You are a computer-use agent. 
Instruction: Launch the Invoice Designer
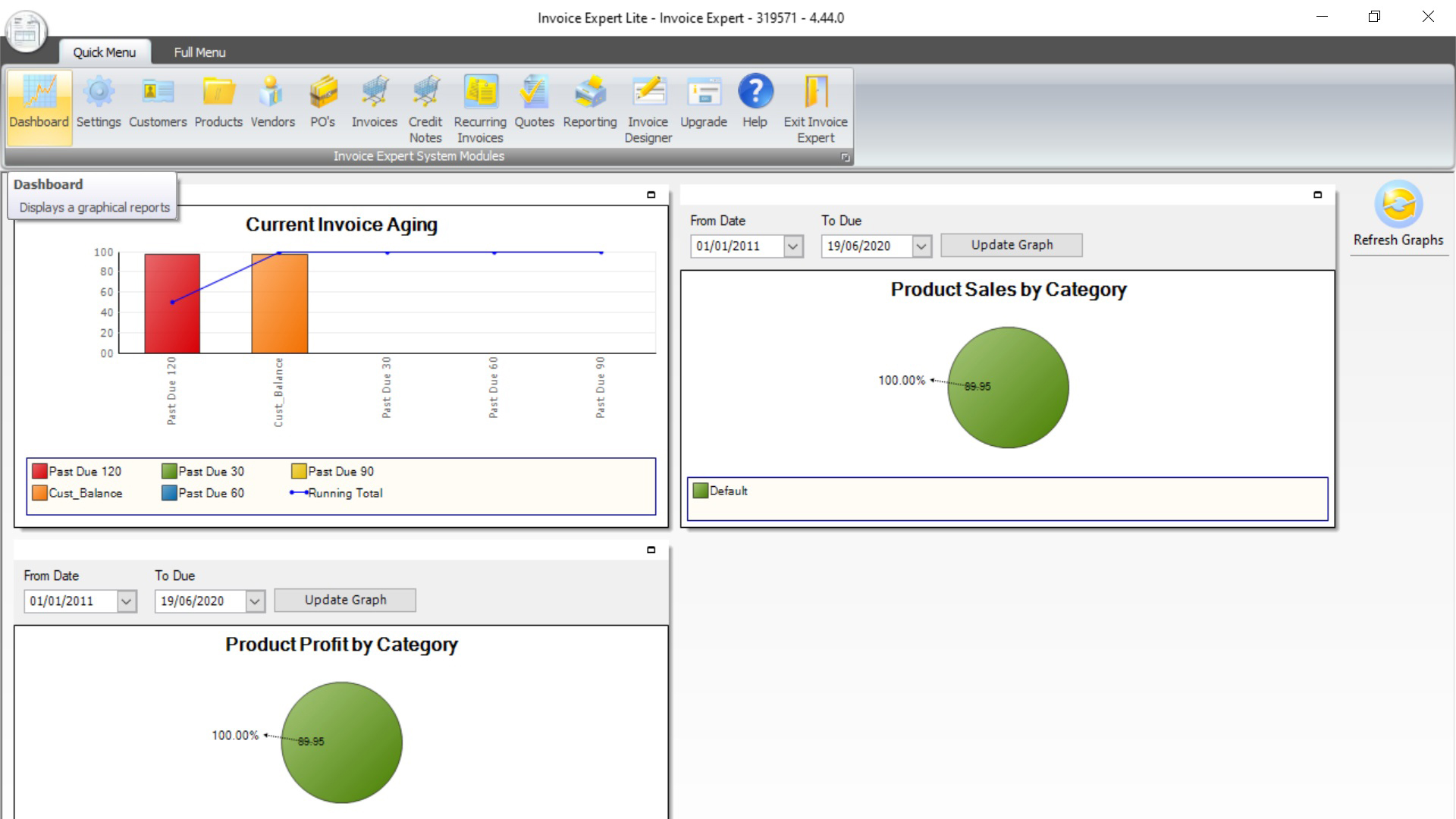tap(648, 108)
